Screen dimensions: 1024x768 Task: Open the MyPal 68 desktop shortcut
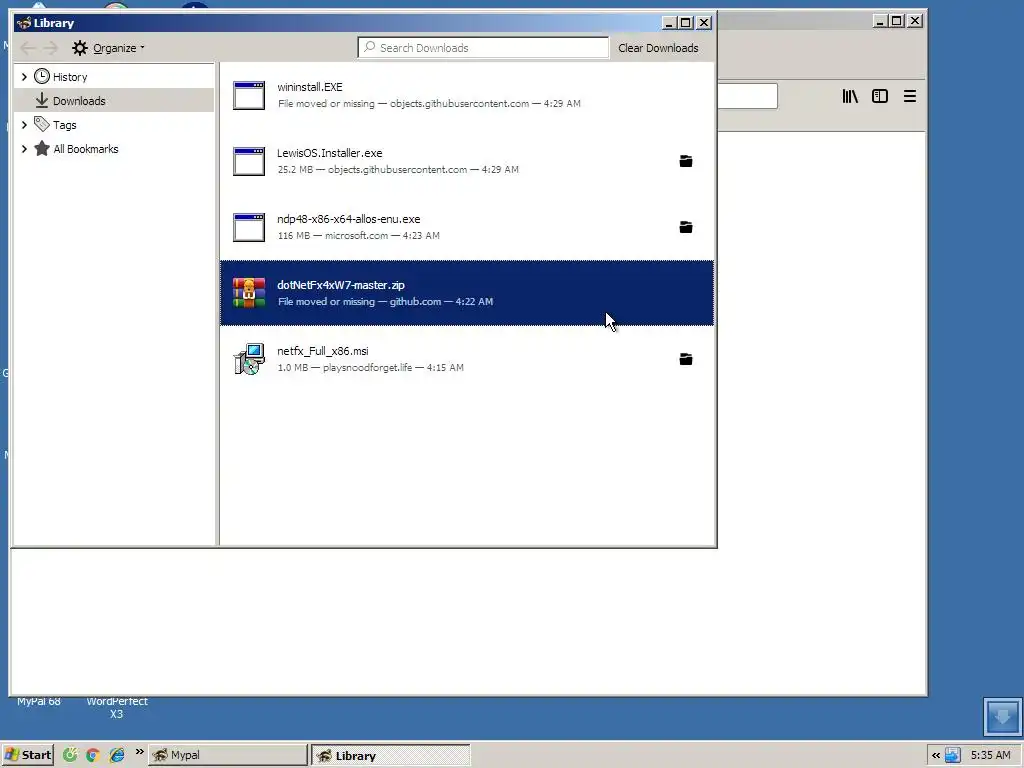(39, 701)
